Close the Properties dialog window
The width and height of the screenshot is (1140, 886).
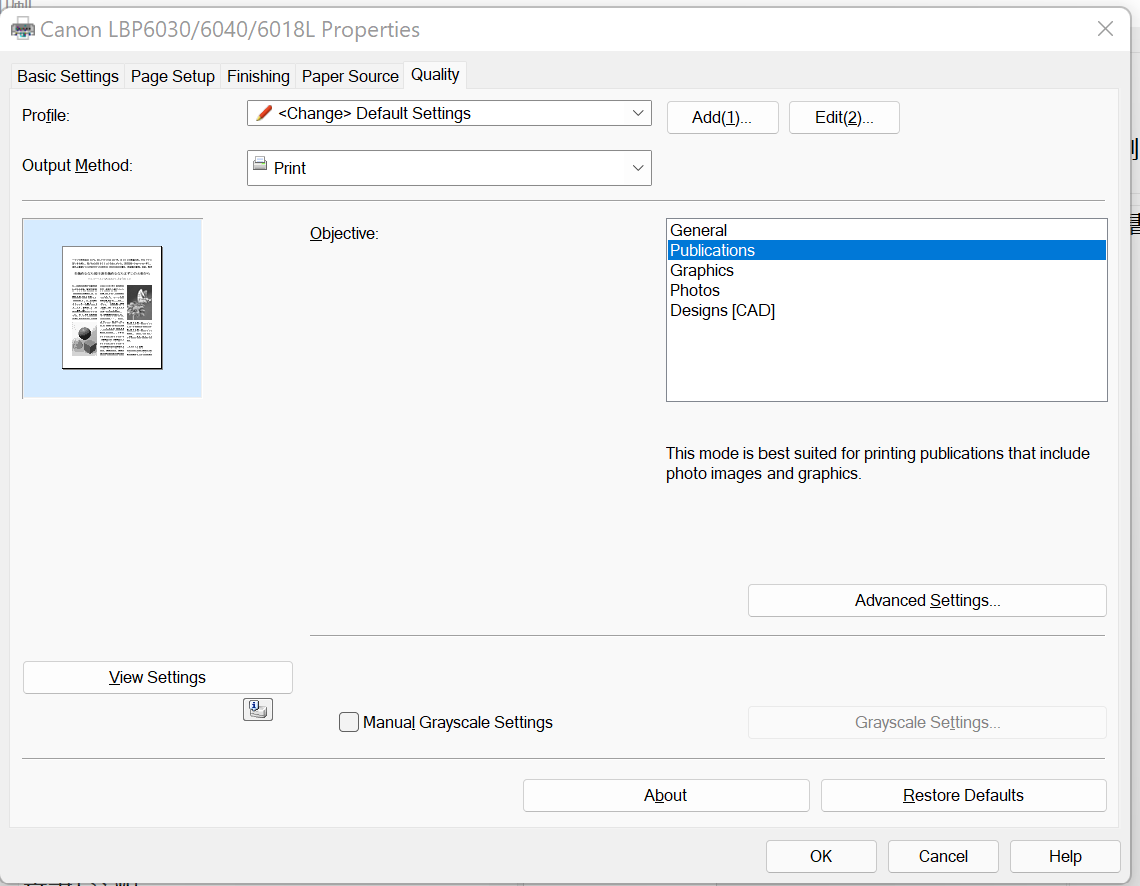1105,29
